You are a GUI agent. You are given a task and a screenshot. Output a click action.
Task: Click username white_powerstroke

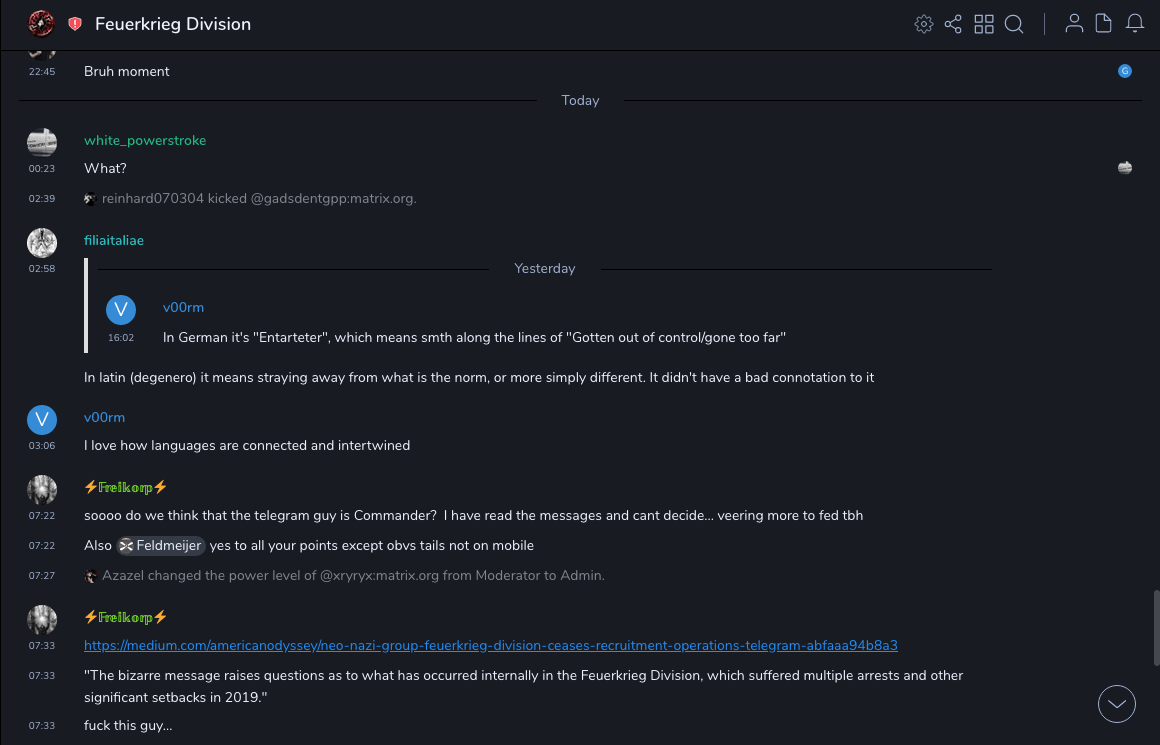[x=145, y=141]
